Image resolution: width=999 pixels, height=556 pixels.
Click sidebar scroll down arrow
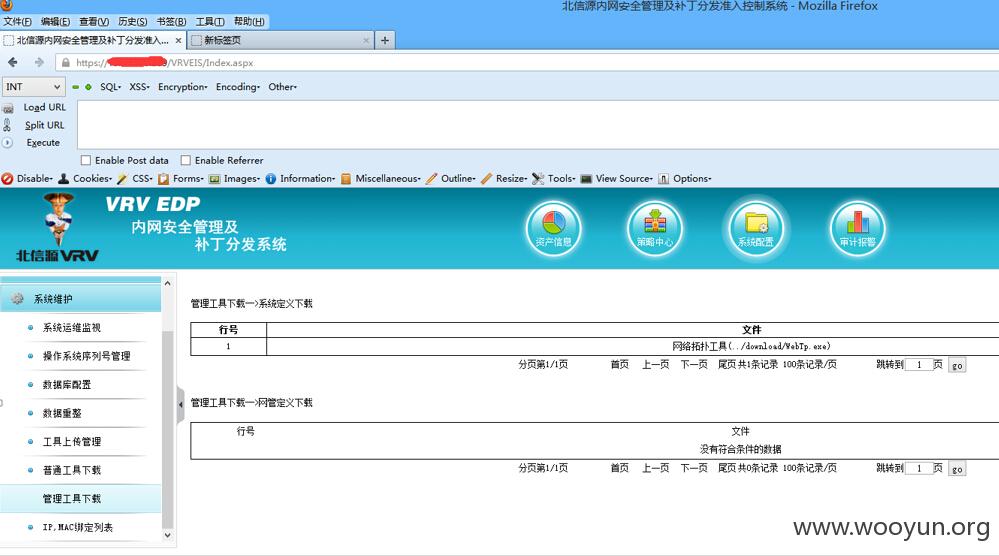(x=168, y=536)
